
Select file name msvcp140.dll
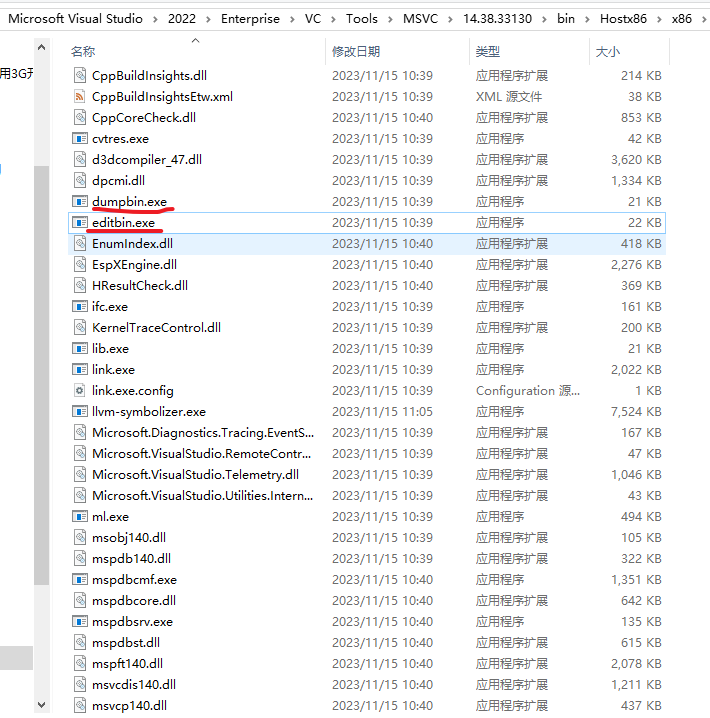tap(129, 706)
